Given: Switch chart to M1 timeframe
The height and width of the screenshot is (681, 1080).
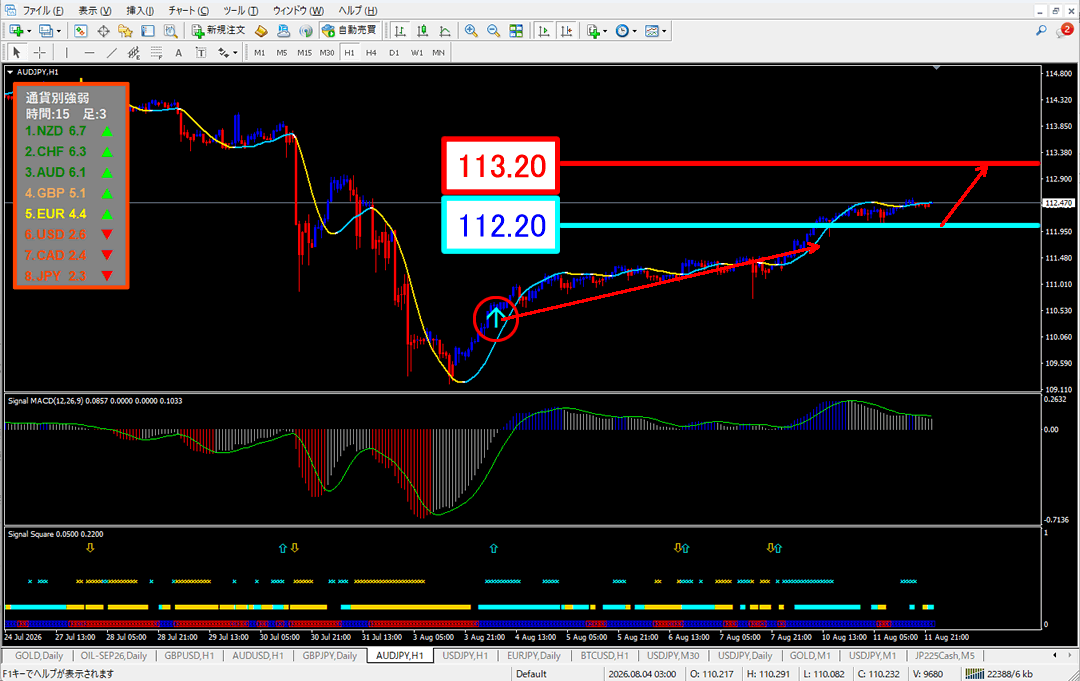Looking at the screenshot, I should pos(260,52).
